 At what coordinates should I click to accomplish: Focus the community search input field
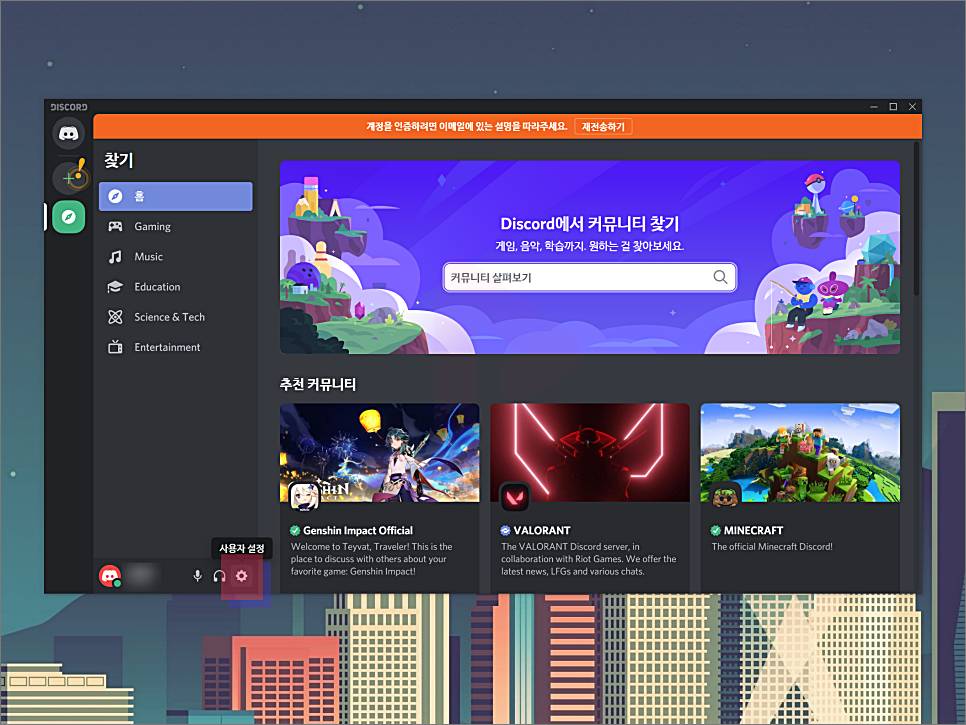click(x=590, y=277)
